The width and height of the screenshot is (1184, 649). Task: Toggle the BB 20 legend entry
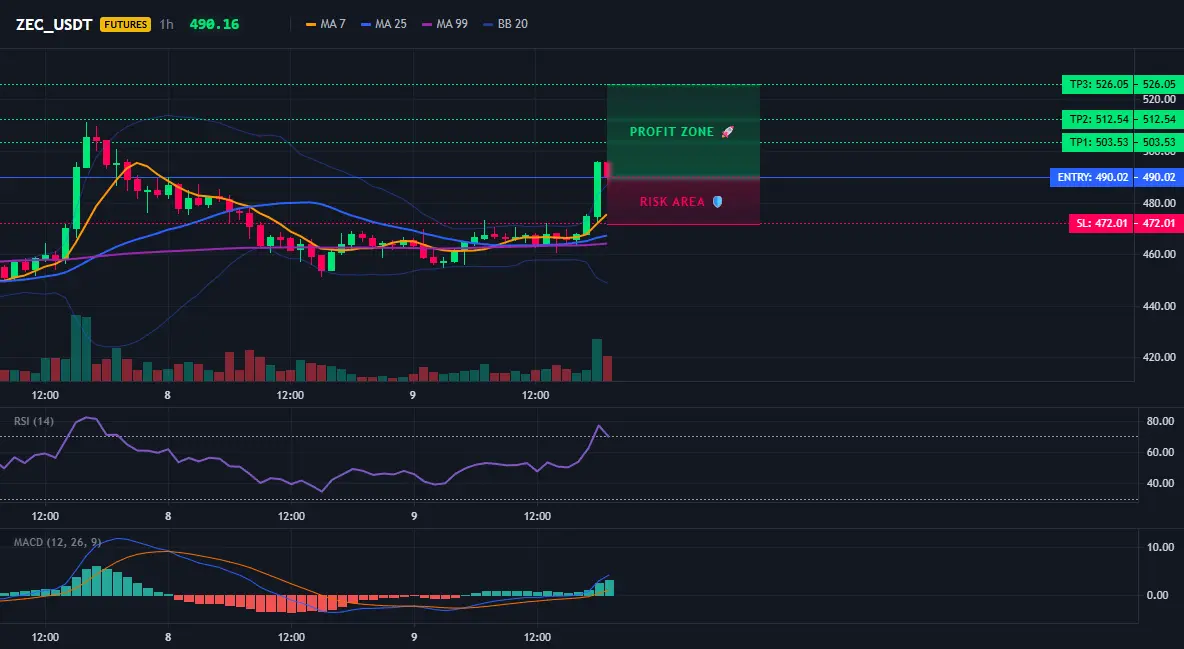click(x=506, y=24)
